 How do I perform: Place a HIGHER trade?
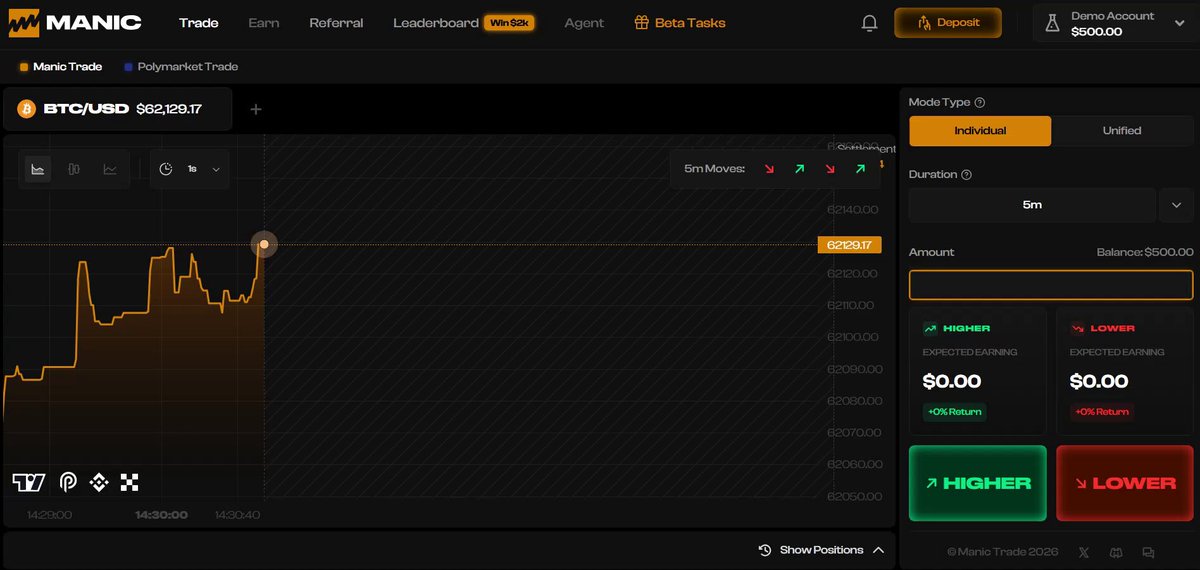[x=978, y=483]
